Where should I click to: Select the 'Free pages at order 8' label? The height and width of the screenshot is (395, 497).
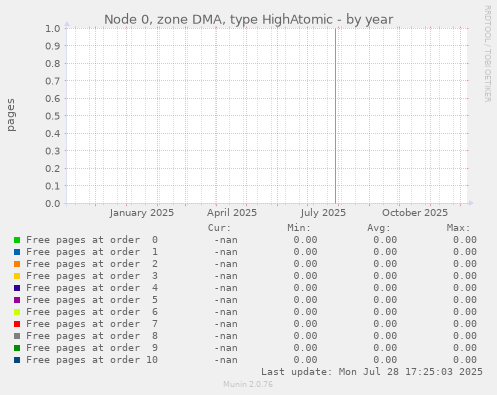[92, 336]
